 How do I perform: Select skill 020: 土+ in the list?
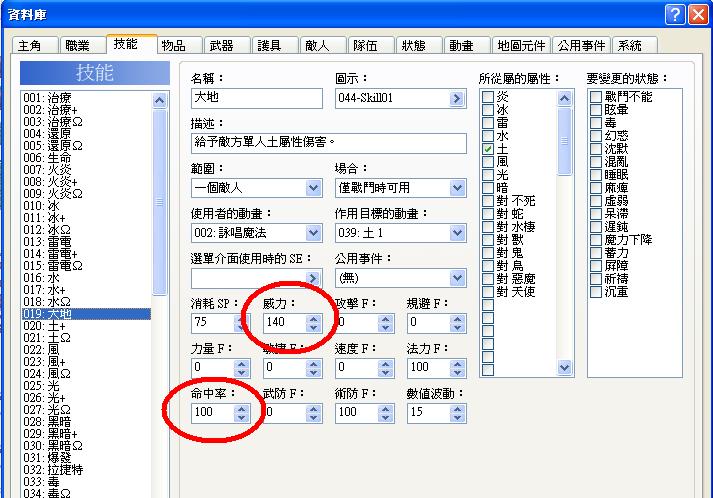(86, 326)
